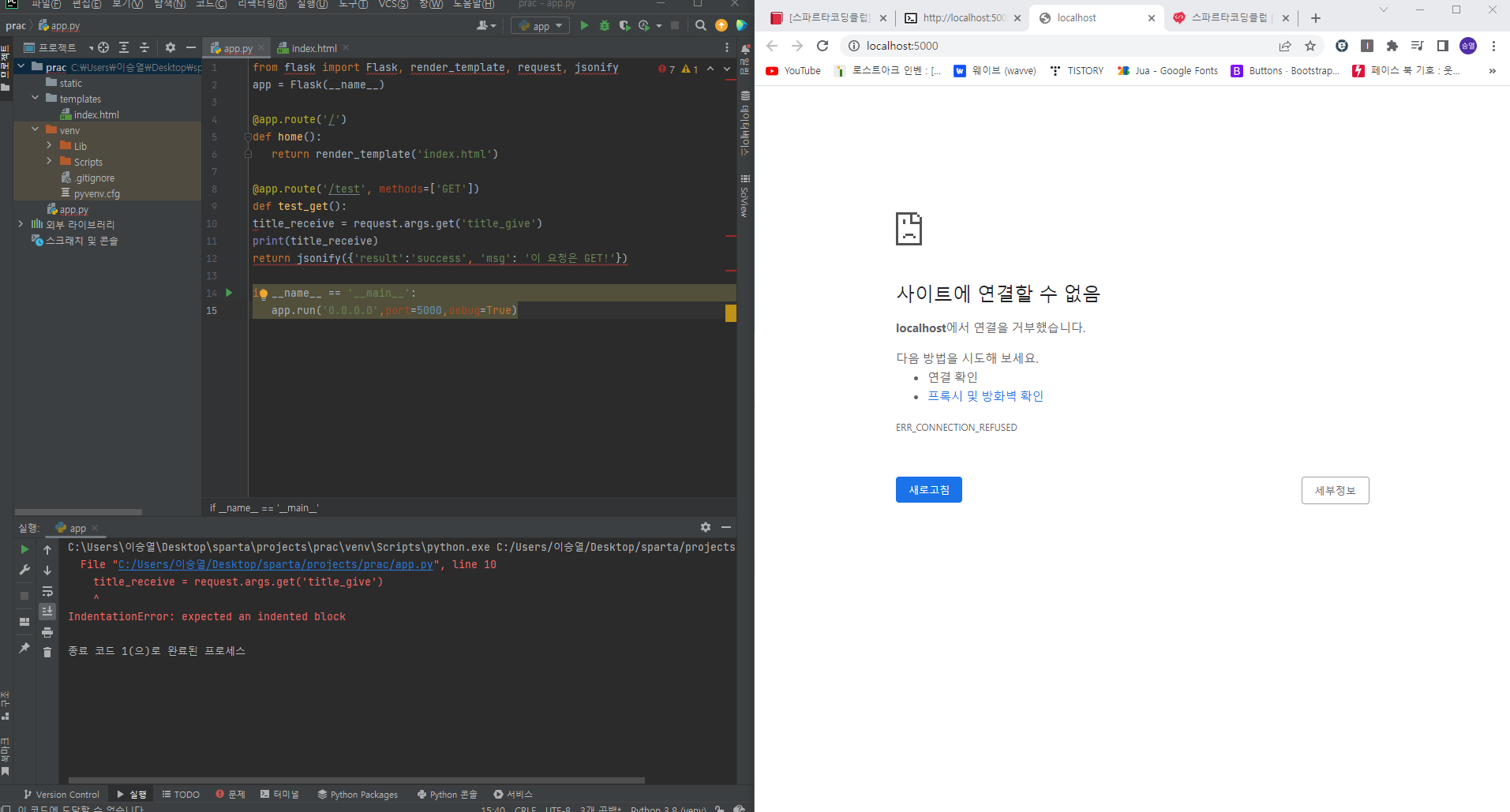Click run gutter arrow on line 14

pyautogui.click(x=229, y=293)
